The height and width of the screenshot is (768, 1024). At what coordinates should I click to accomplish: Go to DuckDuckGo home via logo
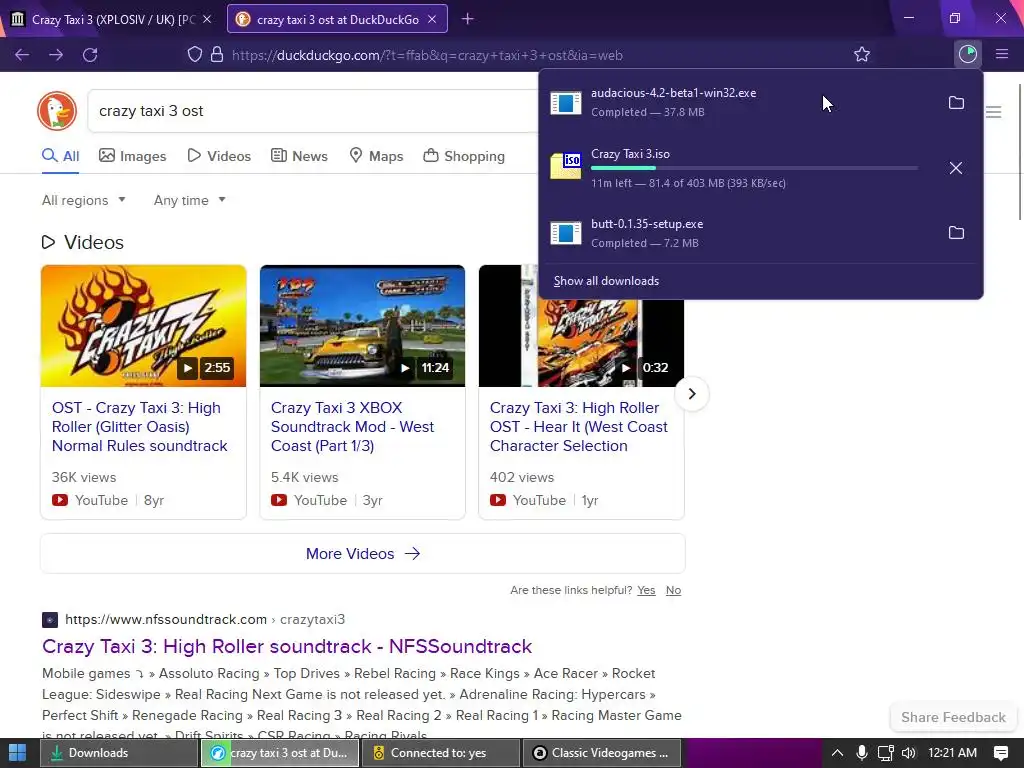[x=57, y=110]
